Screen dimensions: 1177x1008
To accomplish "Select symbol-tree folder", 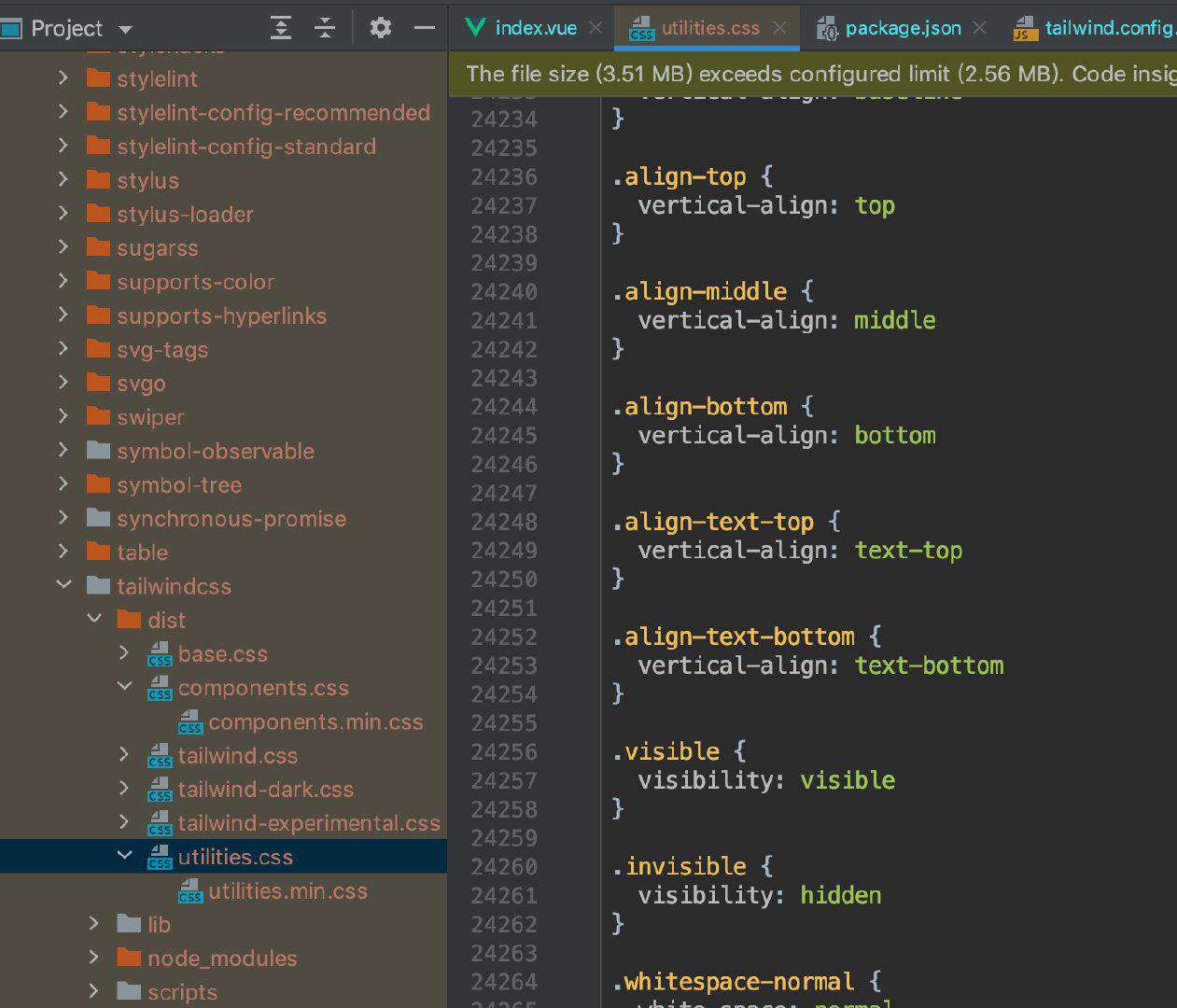I will tap(179, 484).
